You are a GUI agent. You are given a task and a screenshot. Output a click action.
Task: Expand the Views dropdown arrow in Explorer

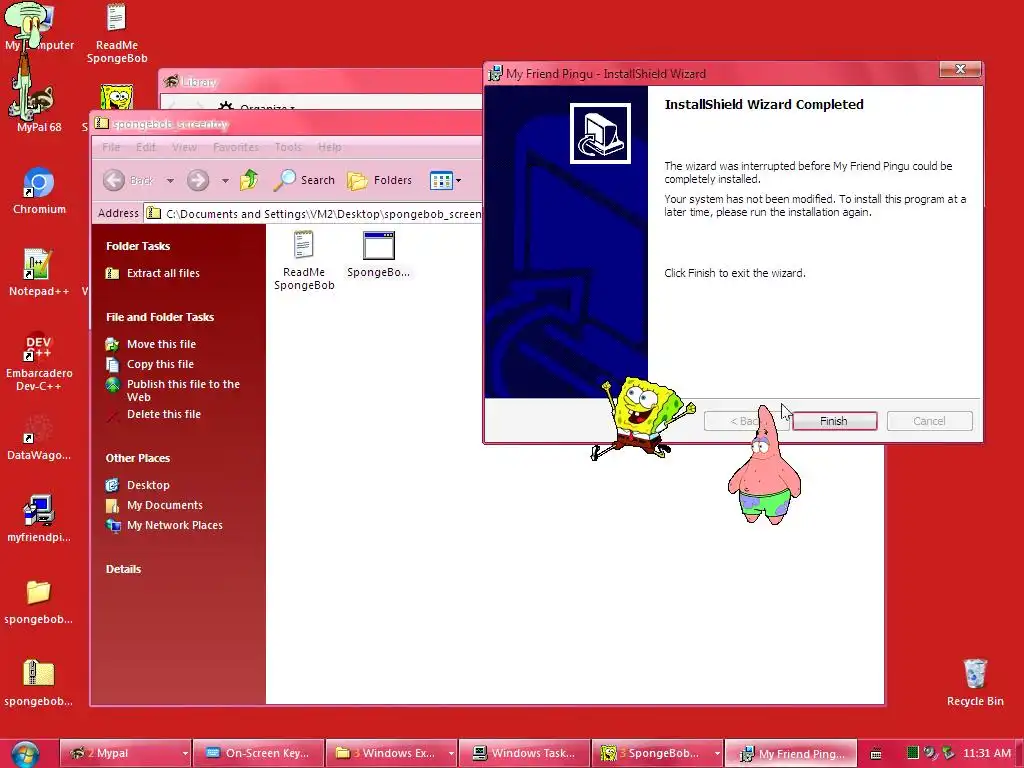click(458, 180)
